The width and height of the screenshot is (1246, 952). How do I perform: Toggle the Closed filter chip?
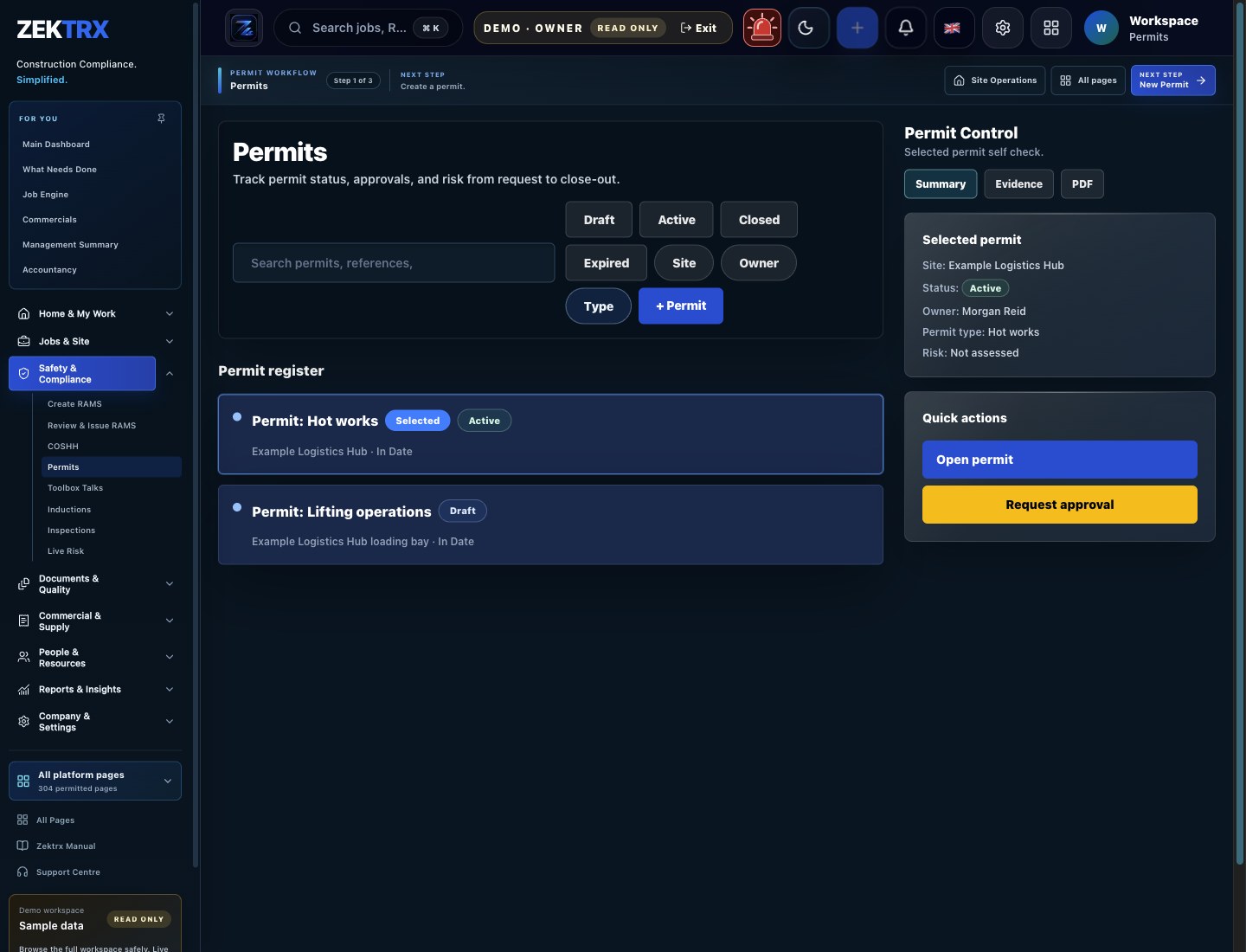click(759, 220)
